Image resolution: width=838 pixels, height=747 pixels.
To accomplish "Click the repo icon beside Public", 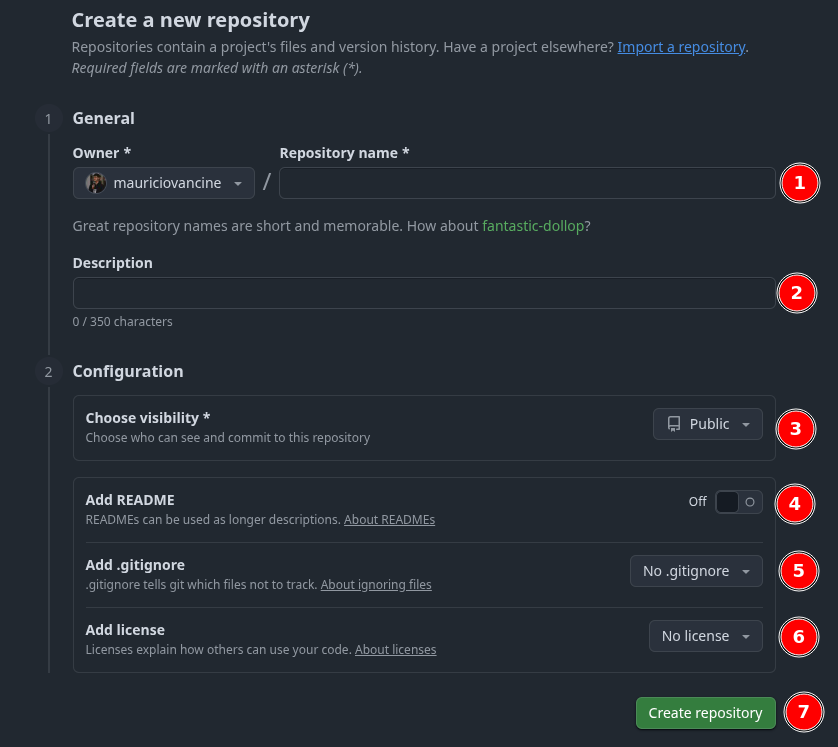I will [x=674, y=424].
